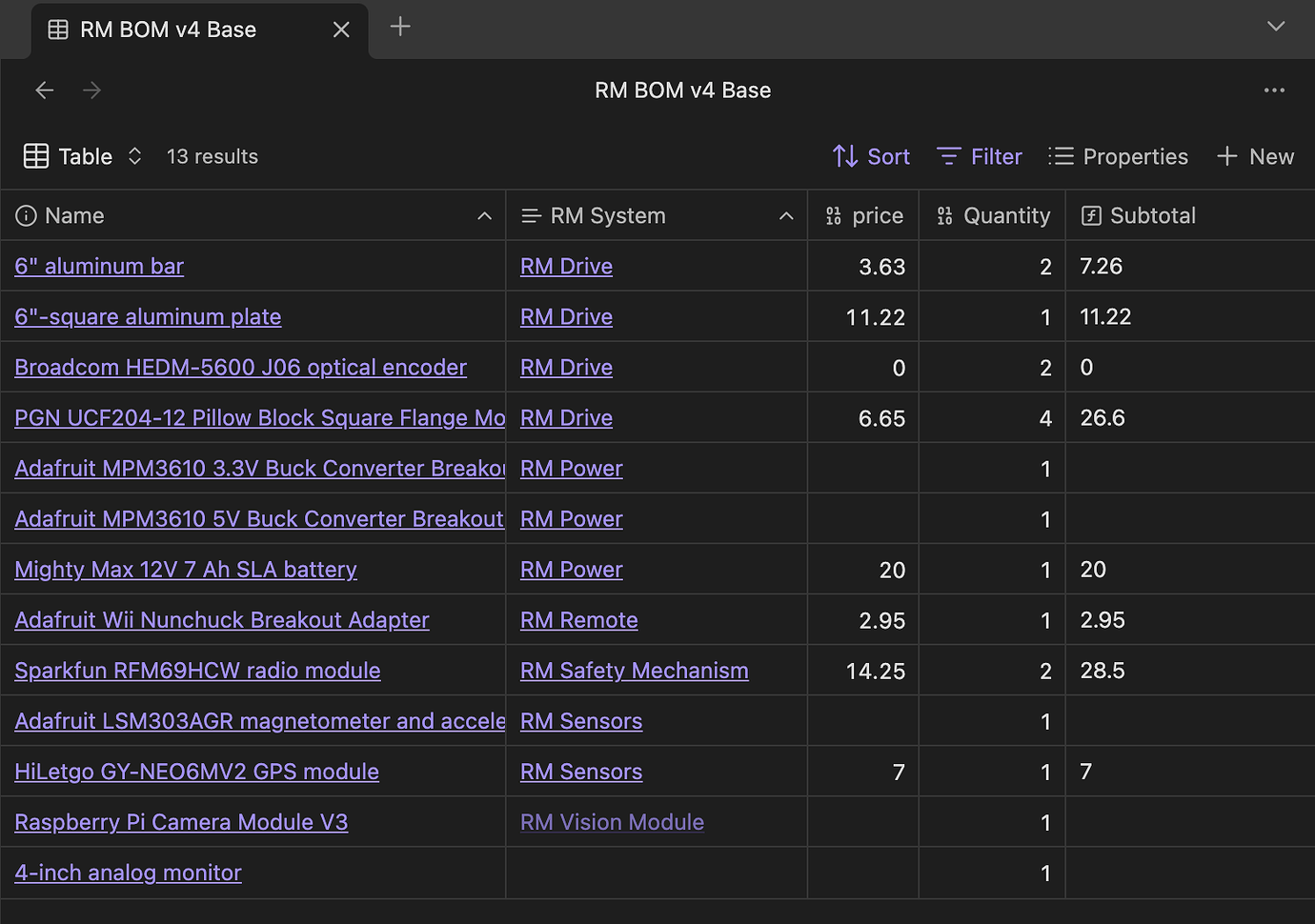Toggle sort arrow on Name column
The height and width of the screenshot is (924, 1315).
point(484,216)
